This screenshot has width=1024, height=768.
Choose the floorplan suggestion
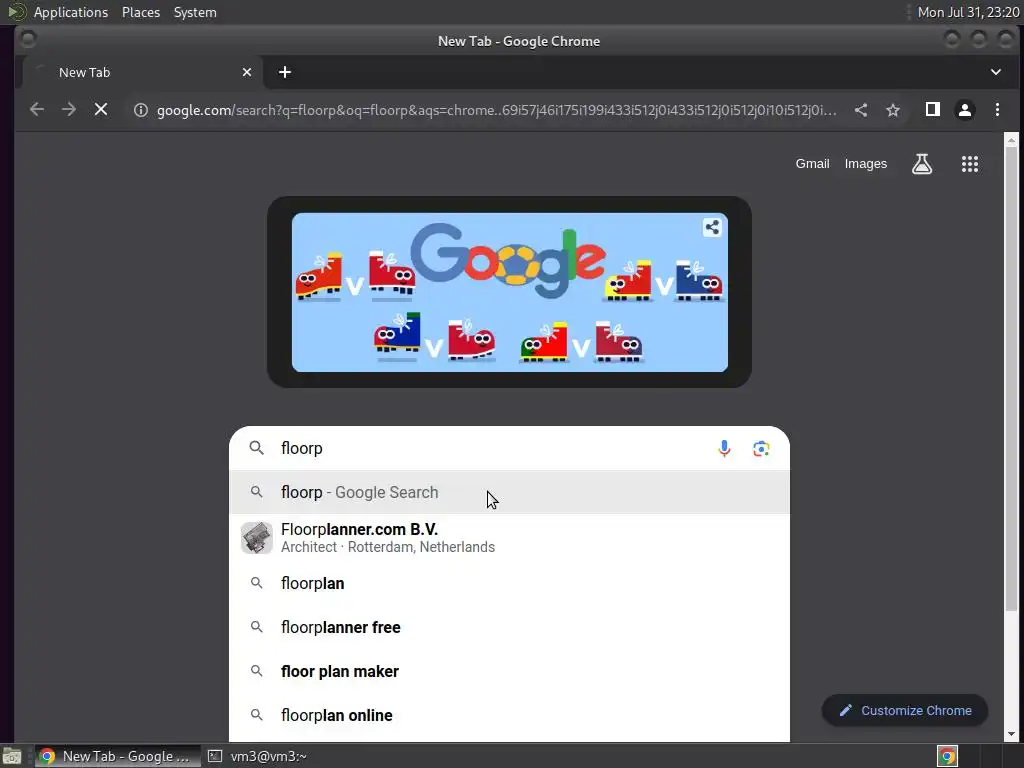509,583
